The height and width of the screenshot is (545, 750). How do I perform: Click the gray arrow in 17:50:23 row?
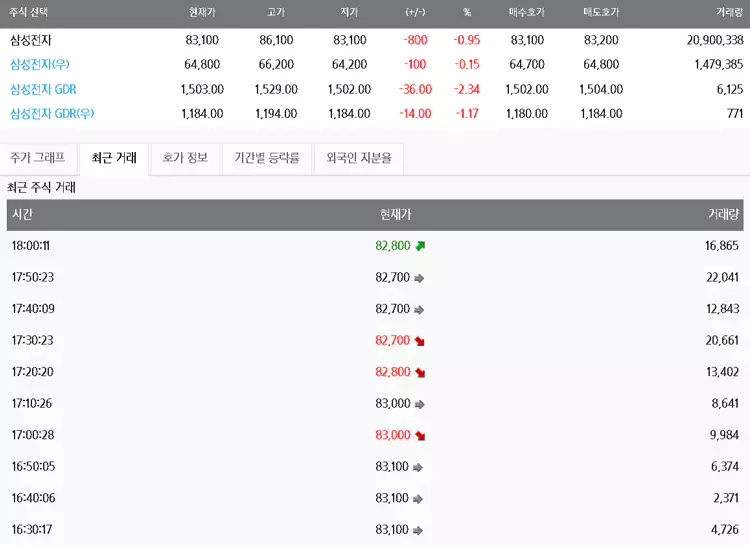click(x=419, y=278)
